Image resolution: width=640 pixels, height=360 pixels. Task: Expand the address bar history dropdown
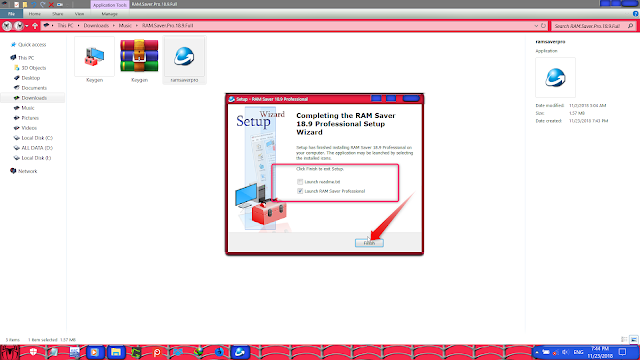[536, 26]
